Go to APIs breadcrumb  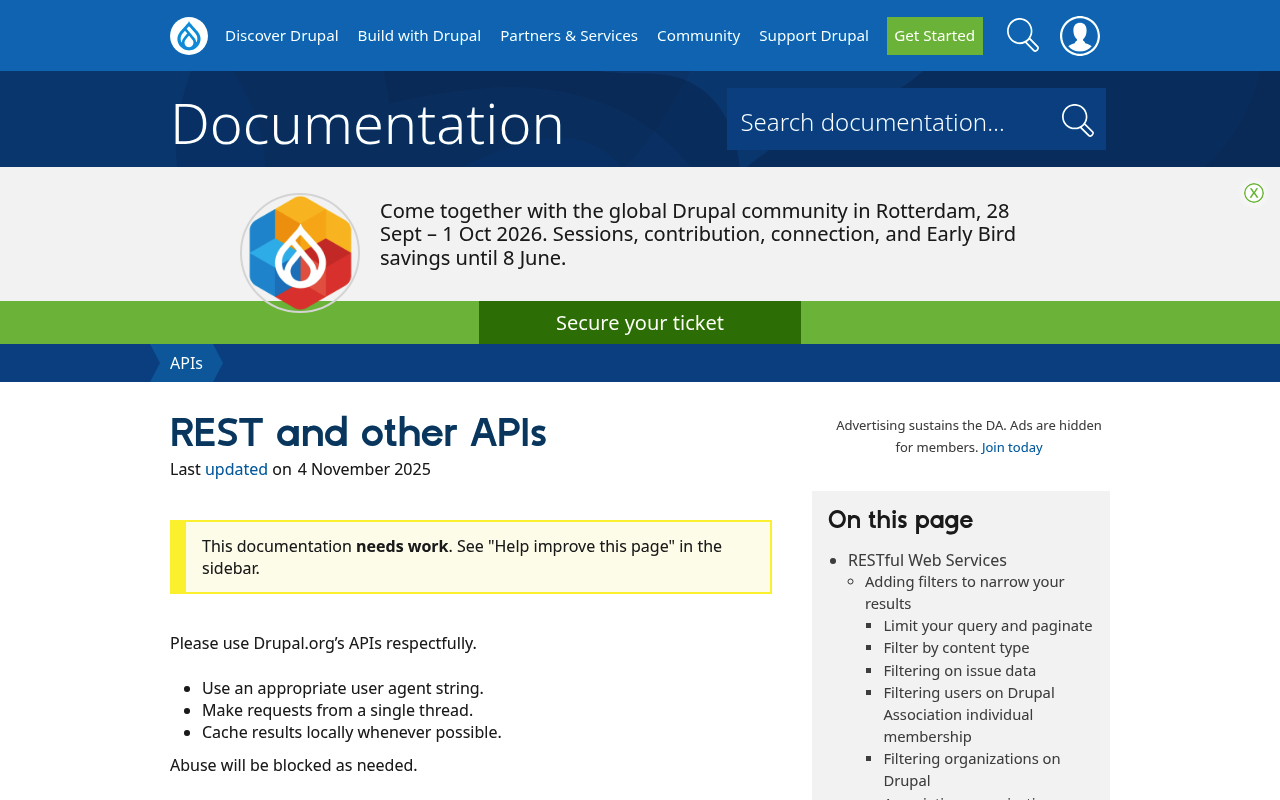tap(186, 363)
